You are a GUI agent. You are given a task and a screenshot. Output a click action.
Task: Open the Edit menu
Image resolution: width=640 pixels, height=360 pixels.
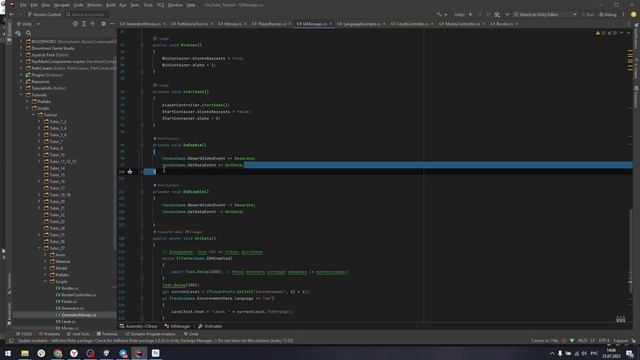point(34,5)
